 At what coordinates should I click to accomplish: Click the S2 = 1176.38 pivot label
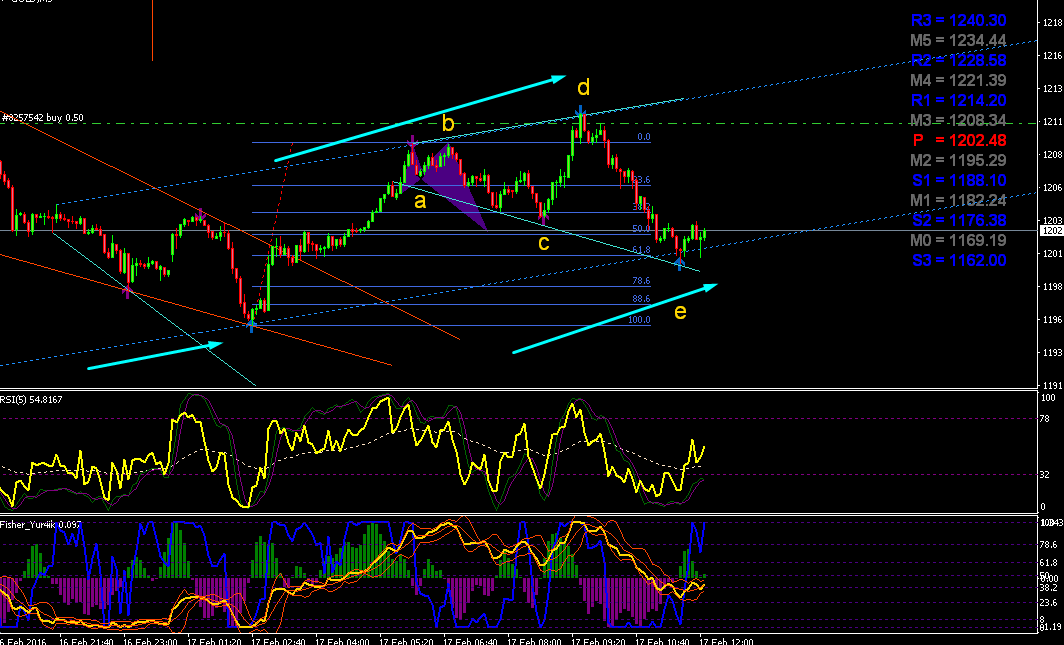958,220
